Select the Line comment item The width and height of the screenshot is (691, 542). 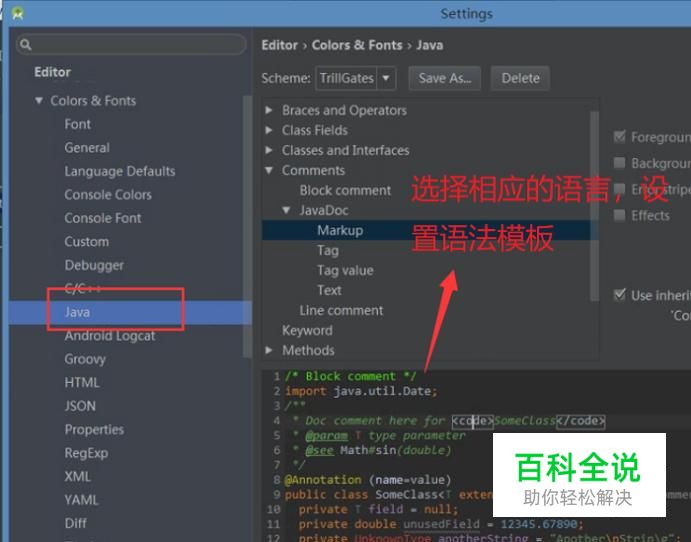pyautogui.click(x=341, y=311)
